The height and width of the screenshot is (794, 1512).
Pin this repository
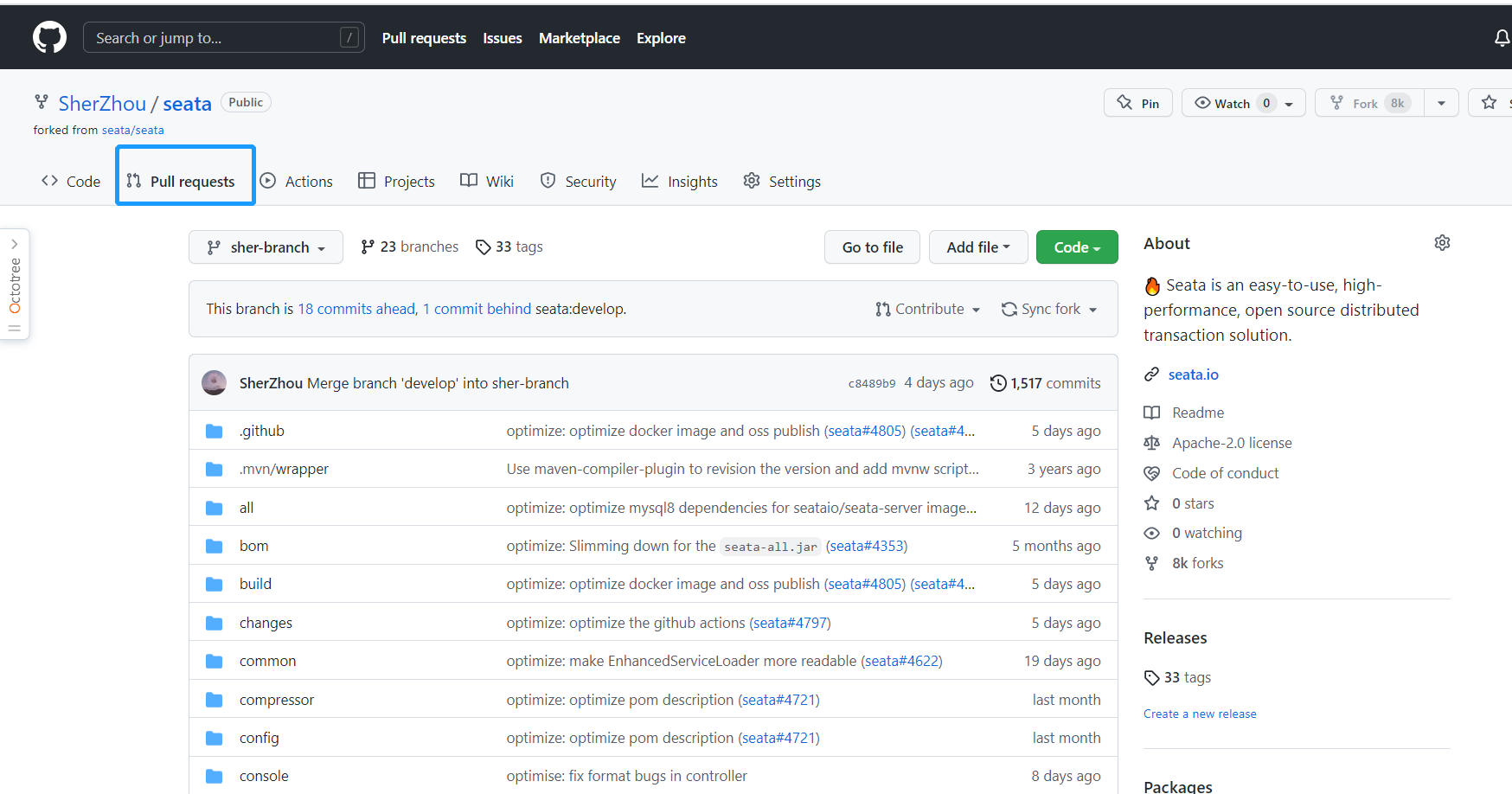point(1138,103)
